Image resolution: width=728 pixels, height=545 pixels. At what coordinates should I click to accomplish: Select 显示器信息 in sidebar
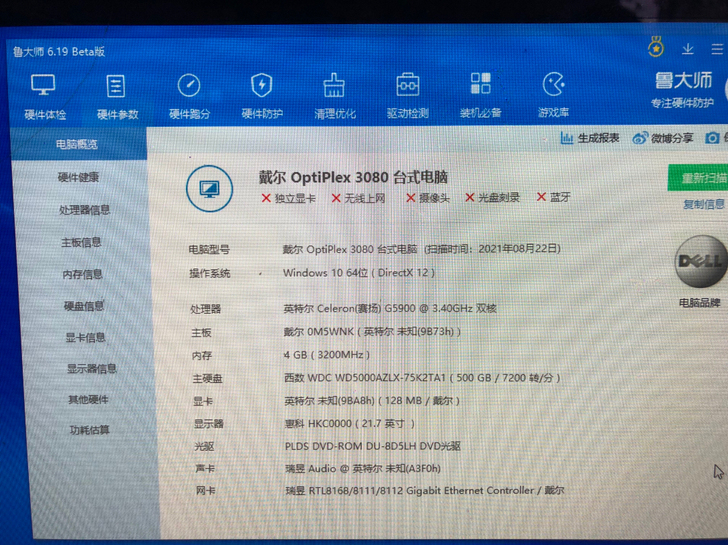point(92,369)
